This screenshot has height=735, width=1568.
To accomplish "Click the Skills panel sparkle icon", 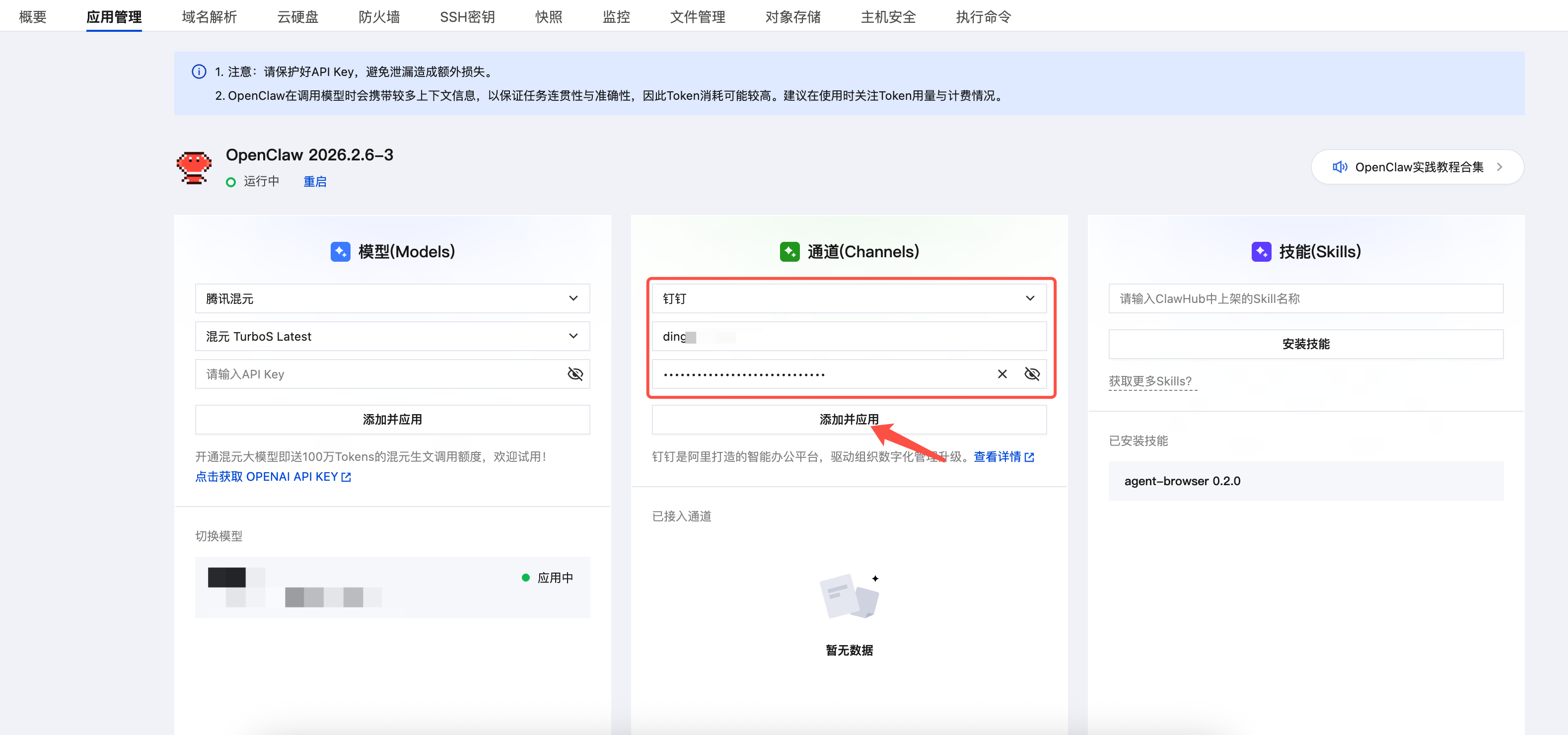I will click(1262, 251).
